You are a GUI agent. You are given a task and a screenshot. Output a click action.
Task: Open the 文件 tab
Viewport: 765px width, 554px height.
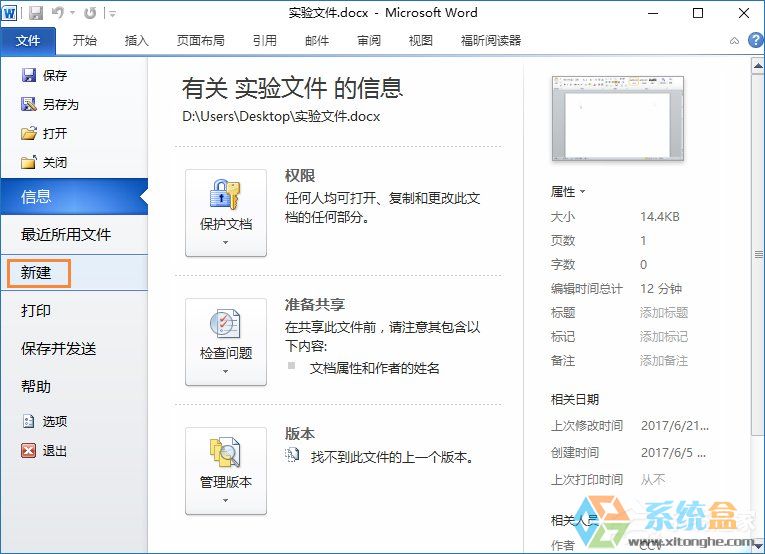pos(28,40)
